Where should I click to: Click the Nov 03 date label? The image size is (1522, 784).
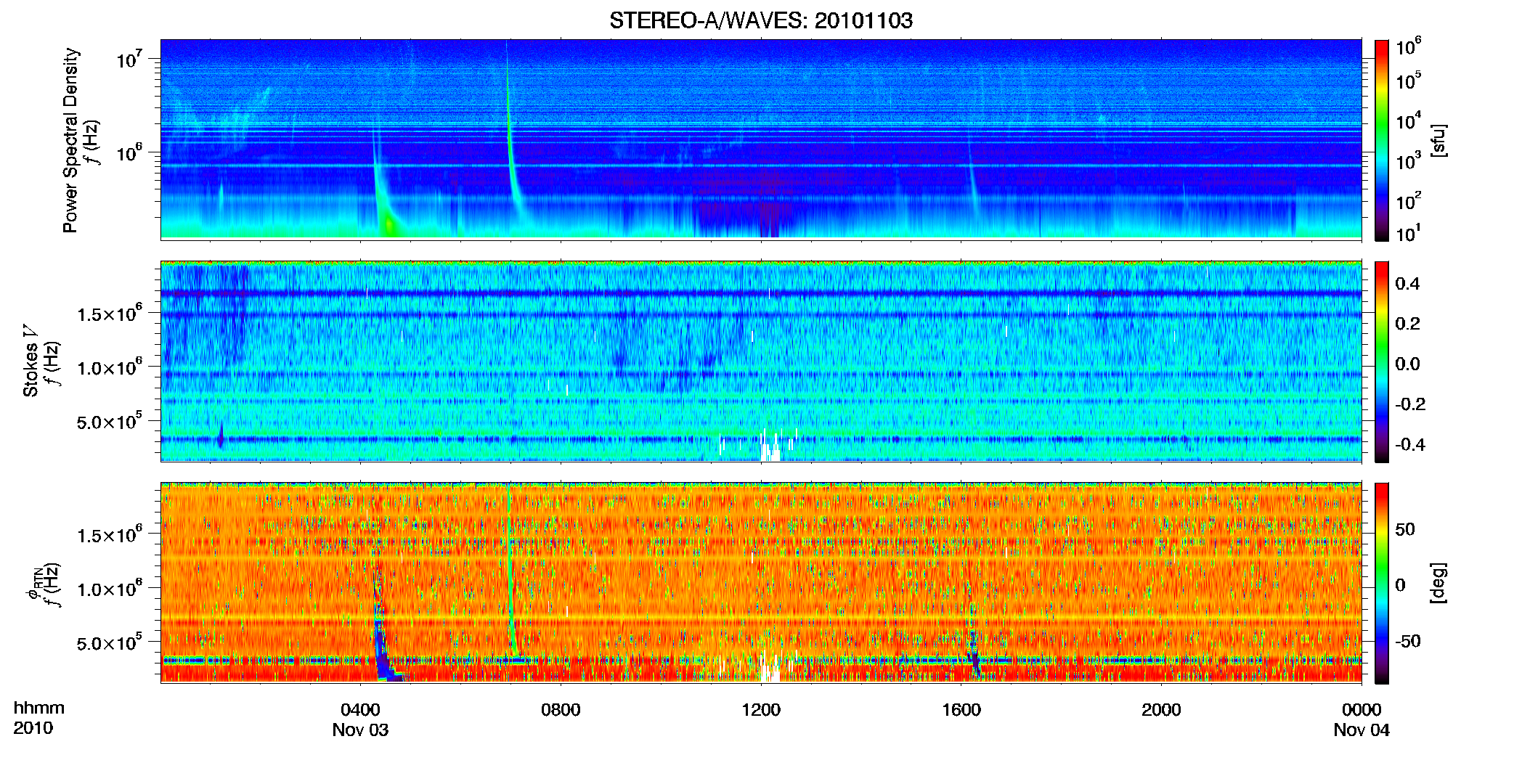pyautogui.click(x=360, y=730)
